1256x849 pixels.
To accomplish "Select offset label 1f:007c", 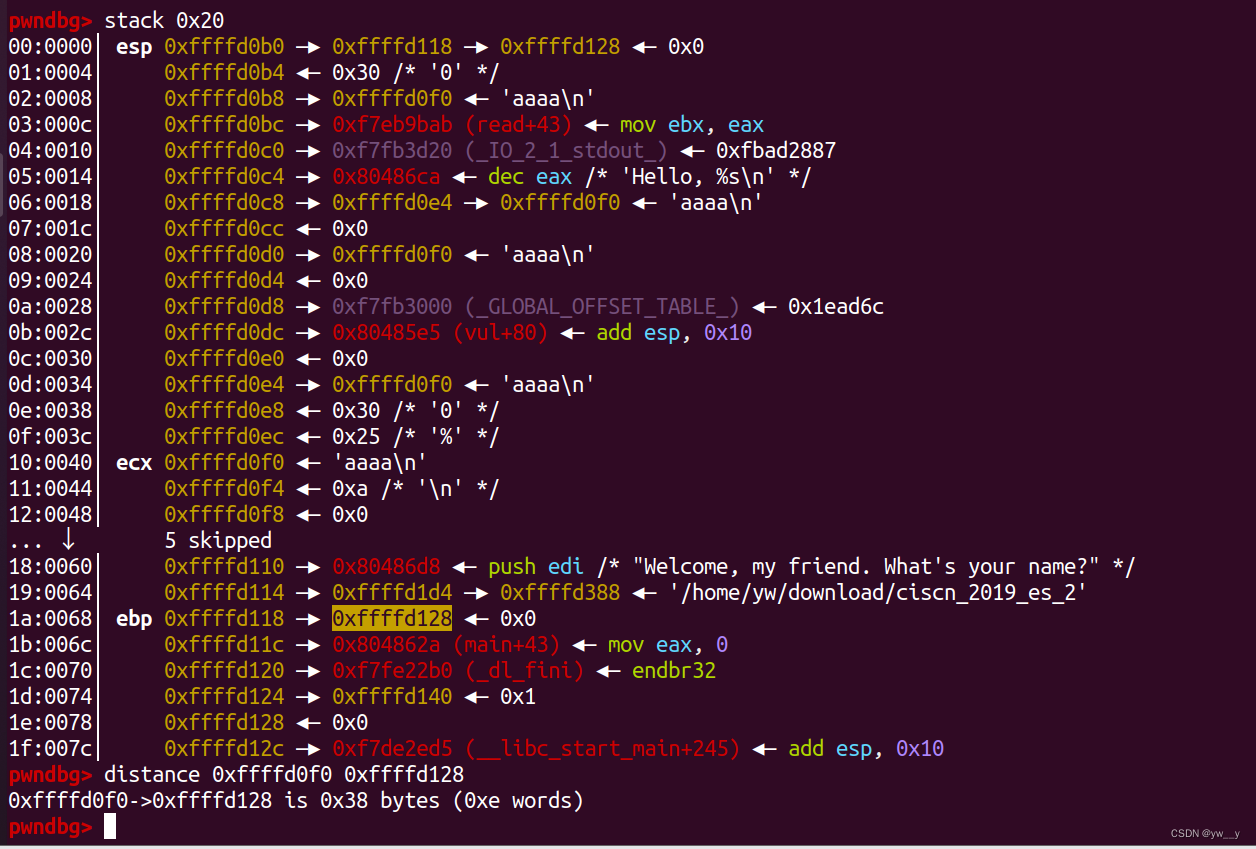I will [x=50, y=749].
